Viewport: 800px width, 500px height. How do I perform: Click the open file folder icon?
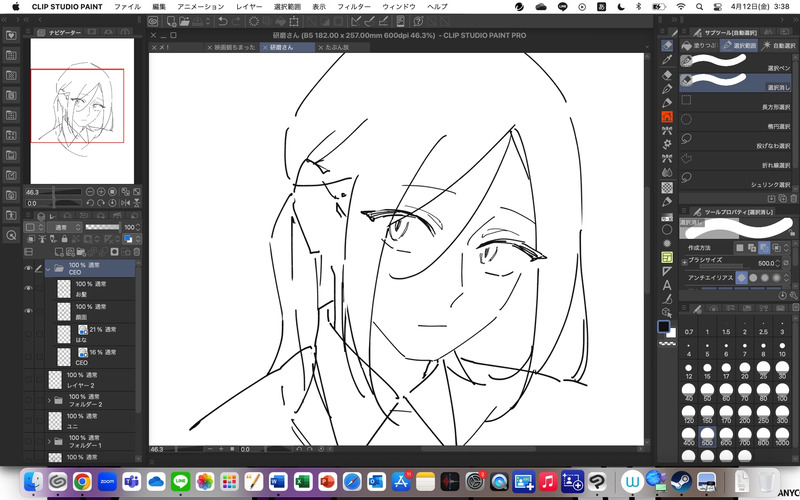tap(184, 21)
